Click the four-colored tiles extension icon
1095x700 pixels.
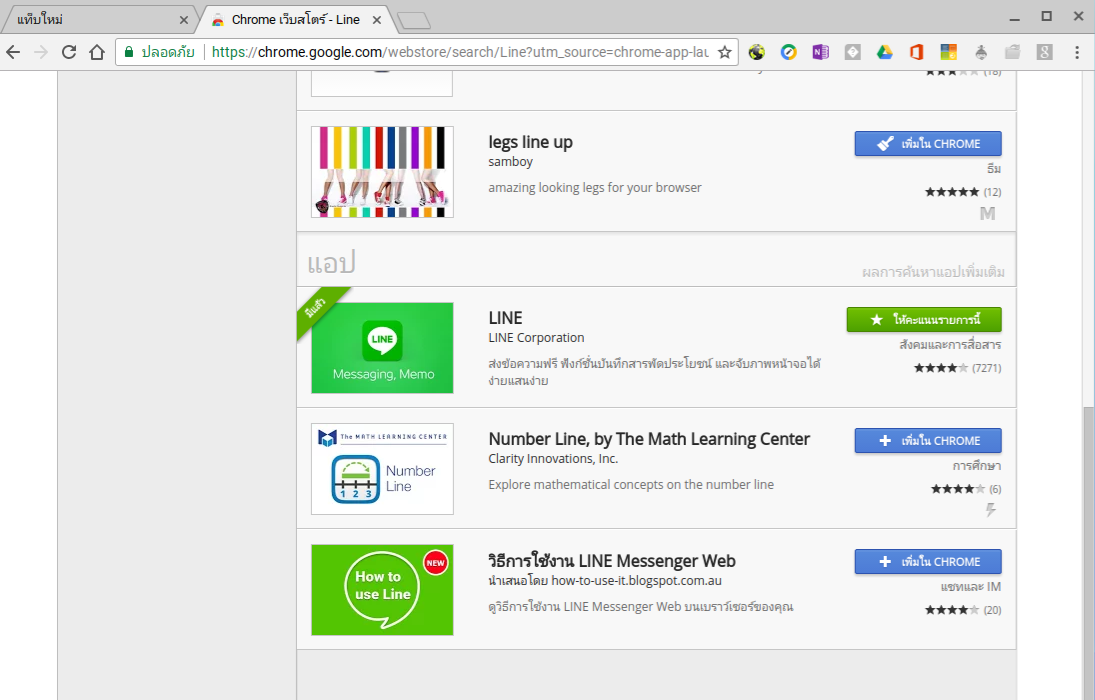(948, 52)
